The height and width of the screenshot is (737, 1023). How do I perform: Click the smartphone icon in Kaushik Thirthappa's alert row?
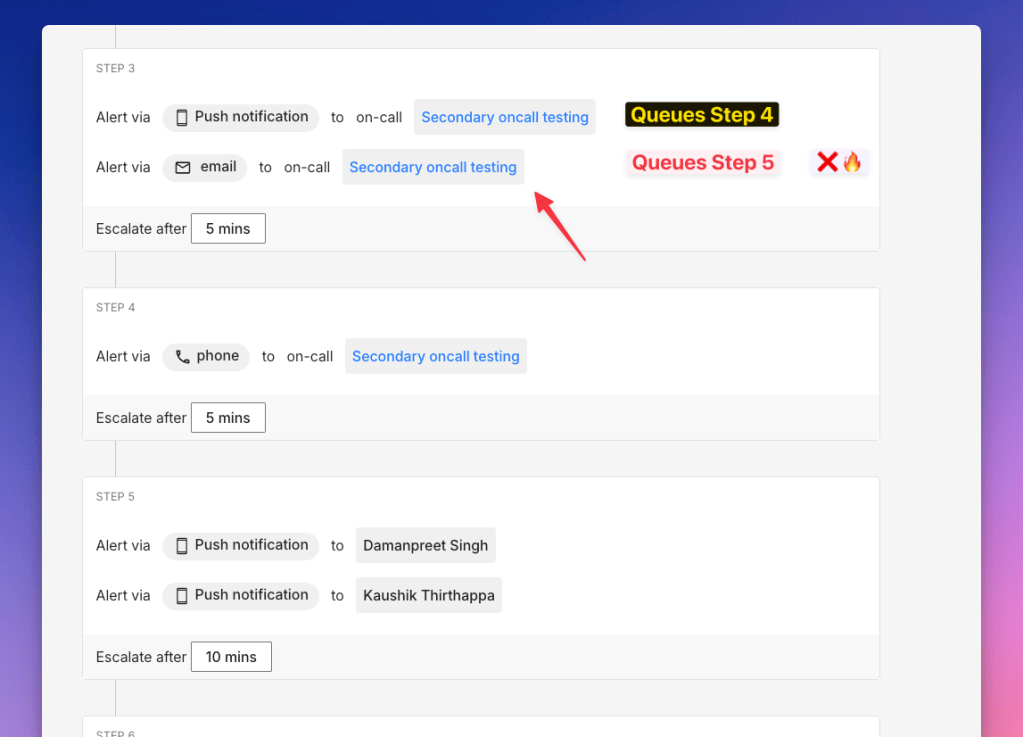tap(182, 595)
